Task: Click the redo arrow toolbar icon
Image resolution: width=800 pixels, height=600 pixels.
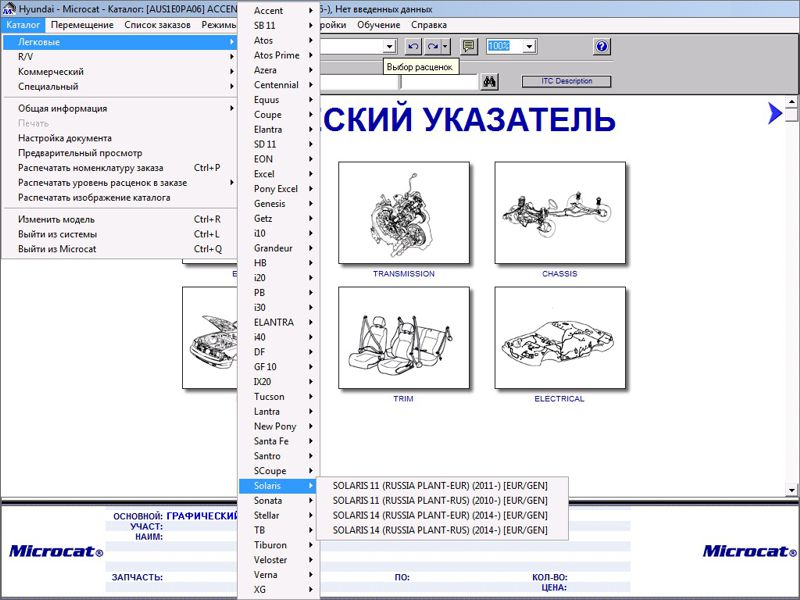Action: [x=433, y=46]
